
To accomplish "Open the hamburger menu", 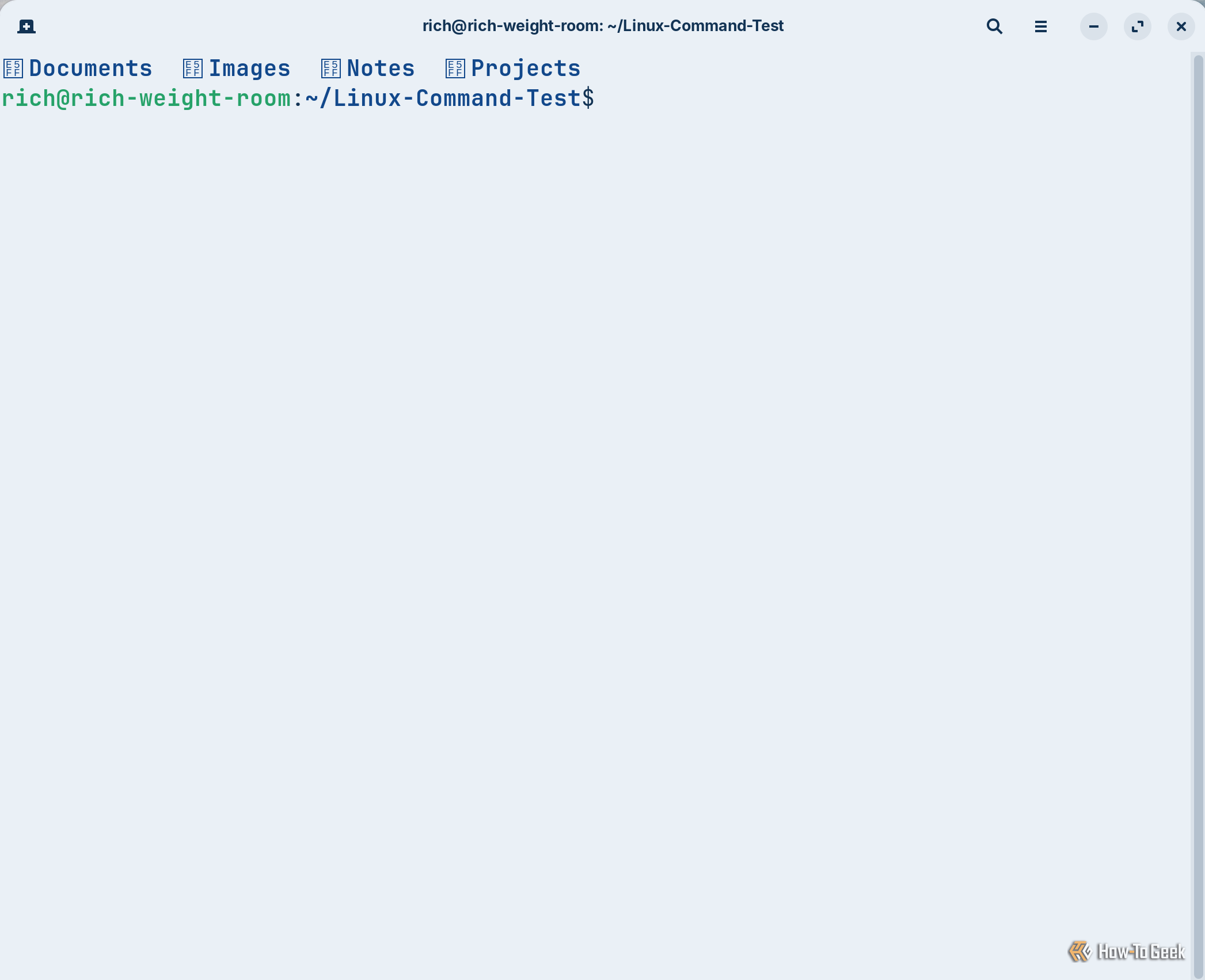I will (x=1040, y=26).
